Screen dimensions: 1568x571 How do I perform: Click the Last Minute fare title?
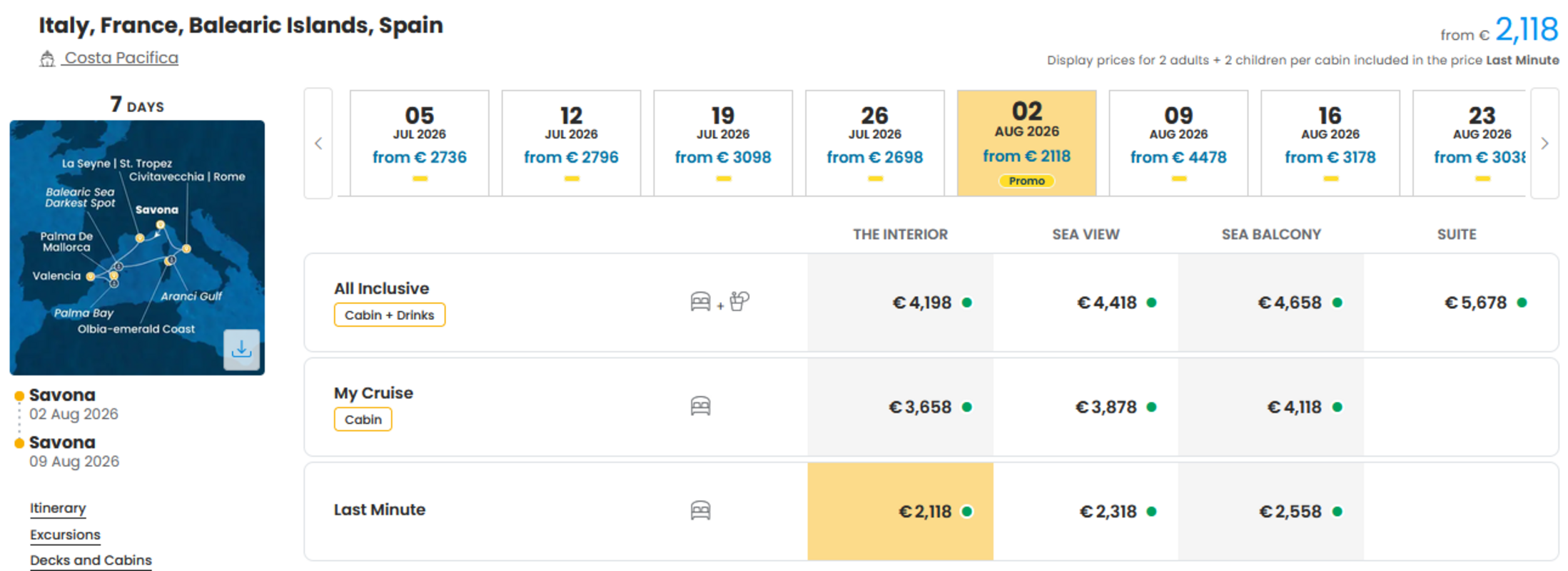pos(380,510)
